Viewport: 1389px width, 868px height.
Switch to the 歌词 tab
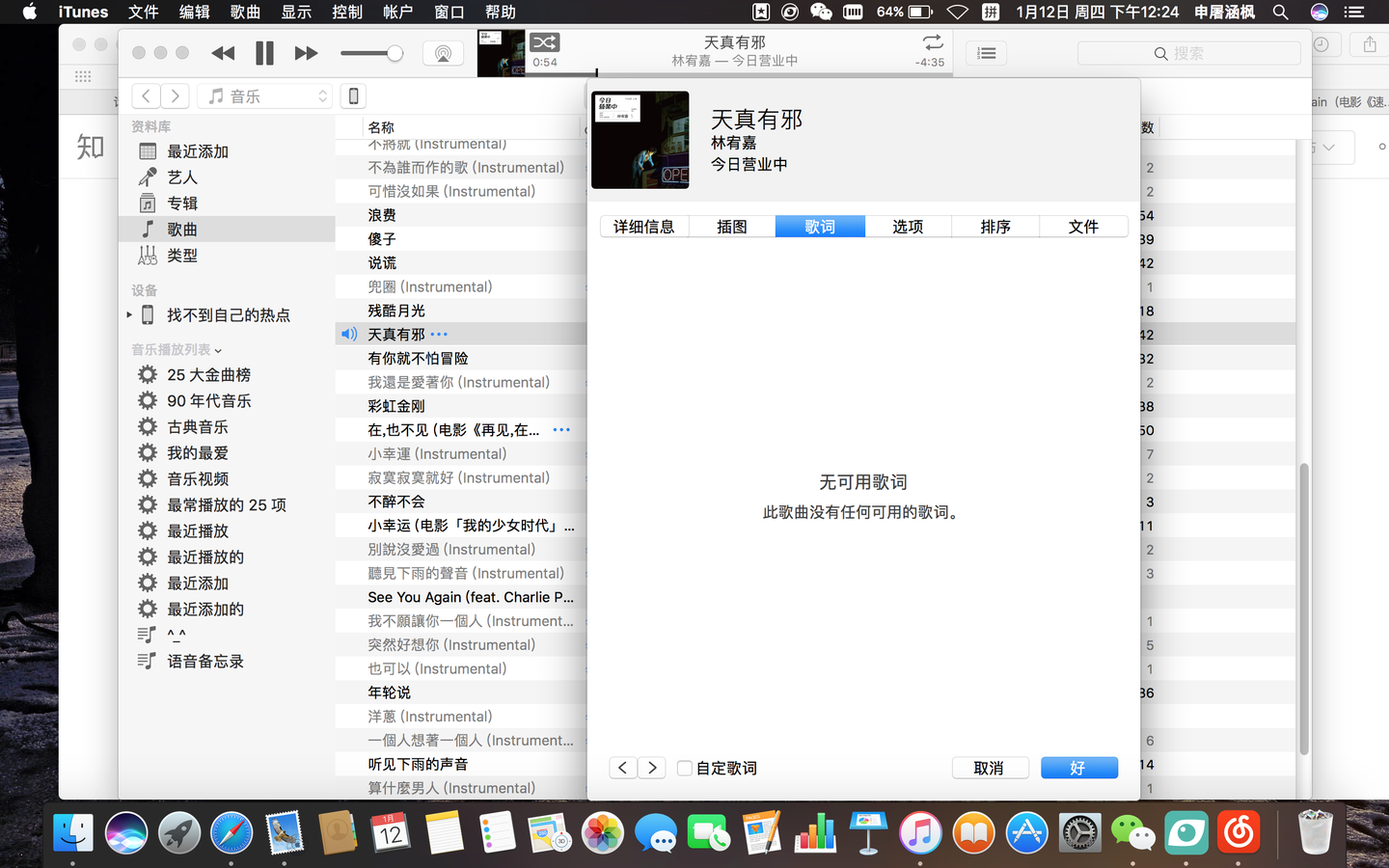coord(820,227)
